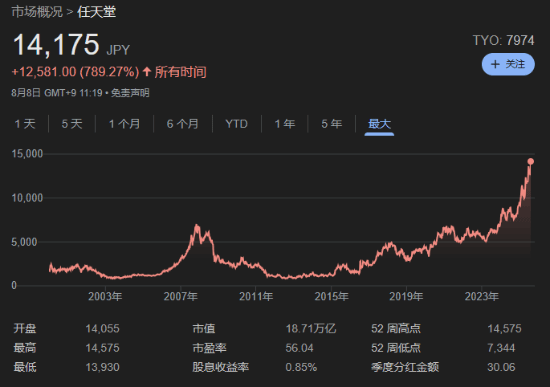
Task: Click the 关注 follow button
Action: point(508,64)
